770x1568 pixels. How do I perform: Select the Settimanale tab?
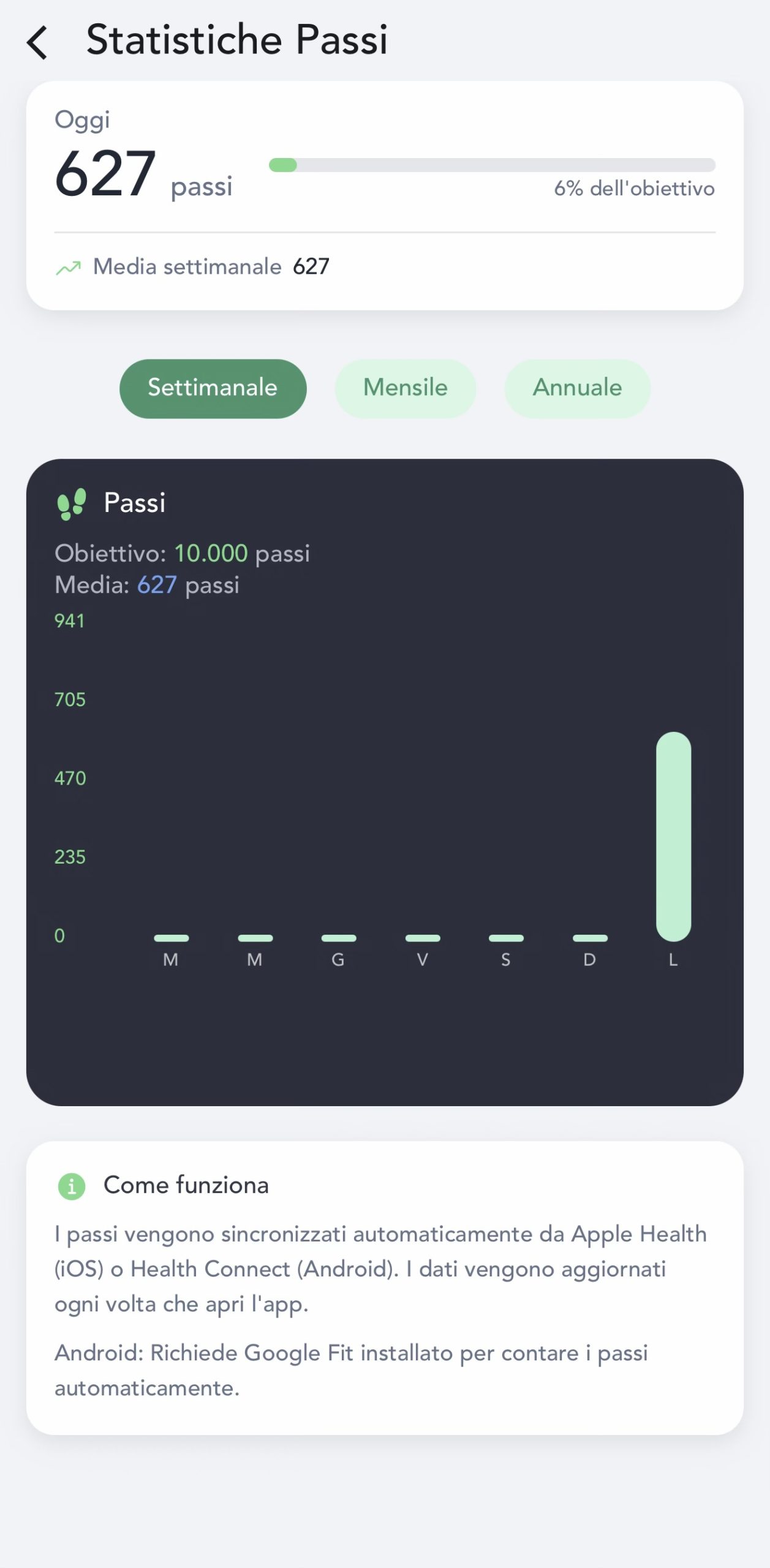coord(213,388)
